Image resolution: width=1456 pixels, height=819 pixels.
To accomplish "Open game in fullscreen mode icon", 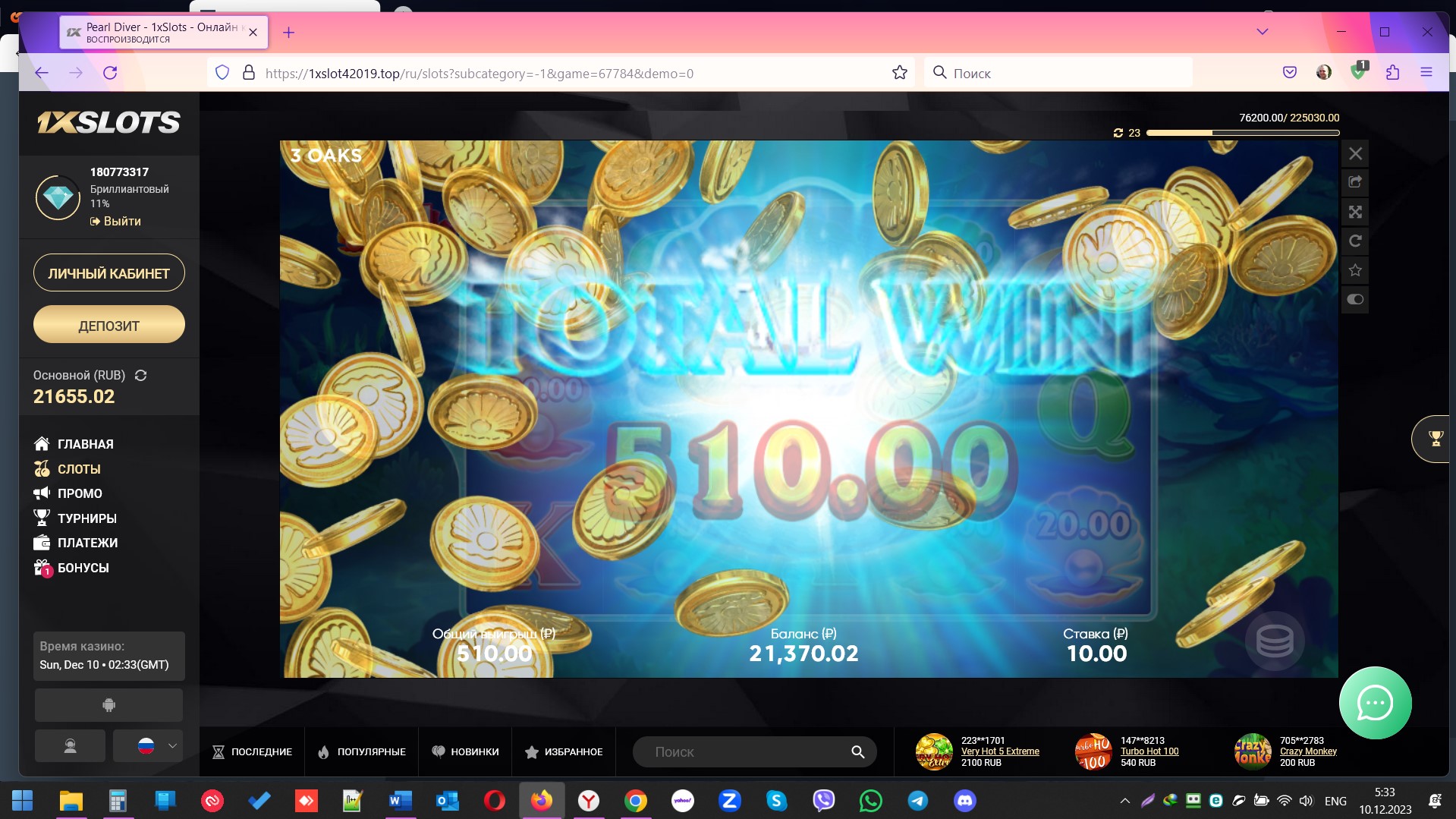I will point(1355,212).
